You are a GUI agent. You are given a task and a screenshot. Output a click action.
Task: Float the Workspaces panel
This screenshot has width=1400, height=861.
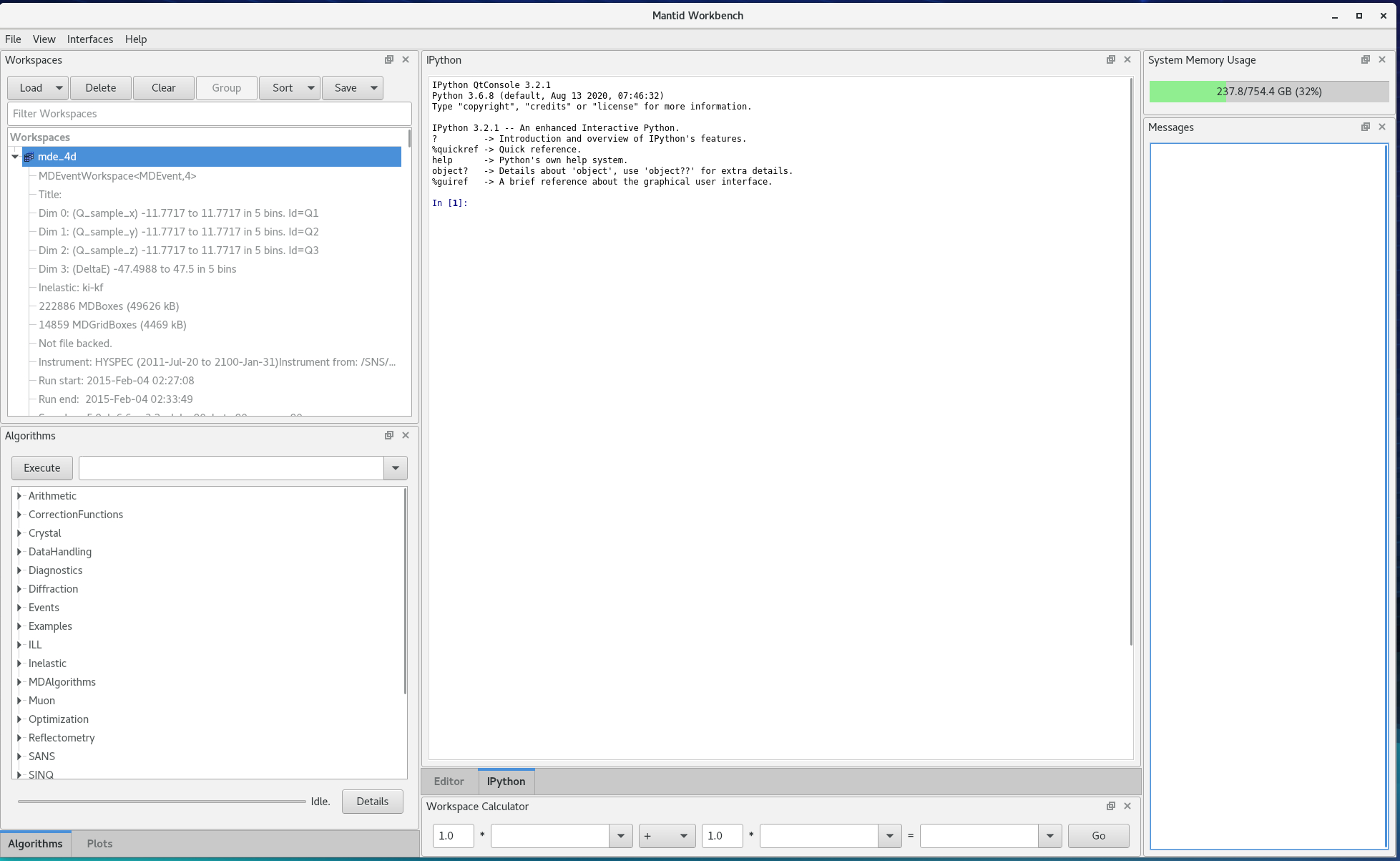point(389,60)
